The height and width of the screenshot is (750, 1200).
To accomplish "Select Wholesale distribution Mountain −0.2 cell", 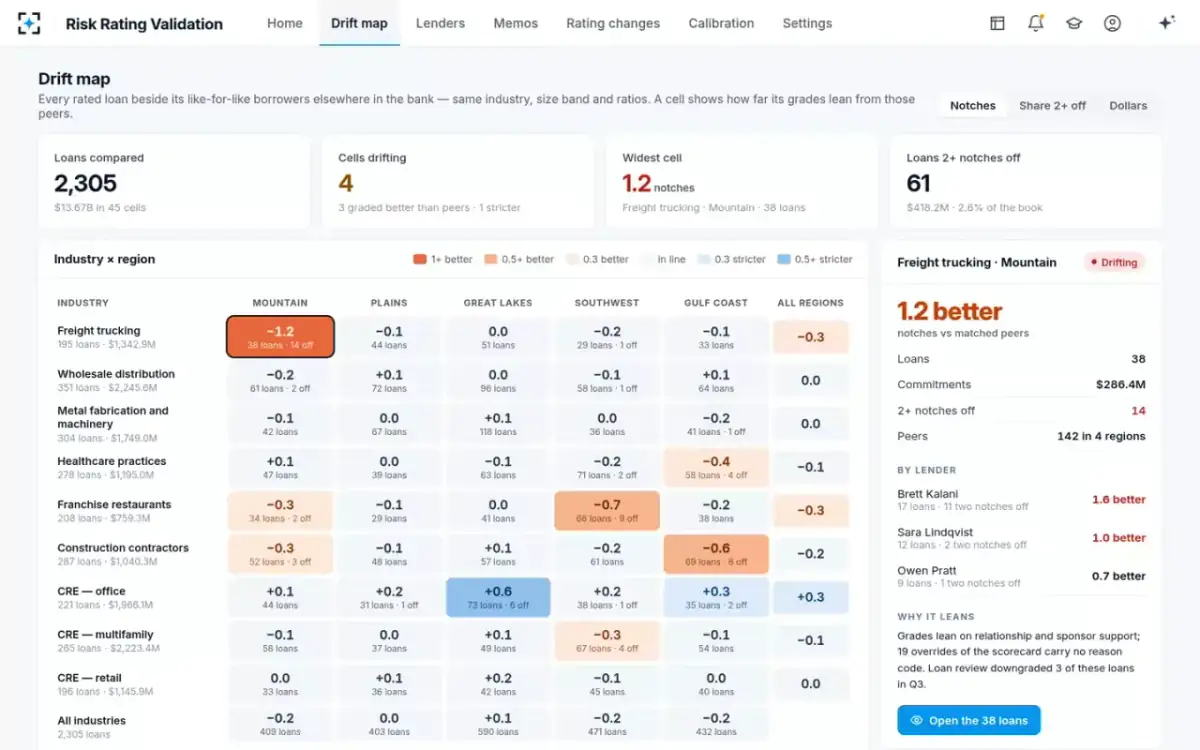I will 280,380.
